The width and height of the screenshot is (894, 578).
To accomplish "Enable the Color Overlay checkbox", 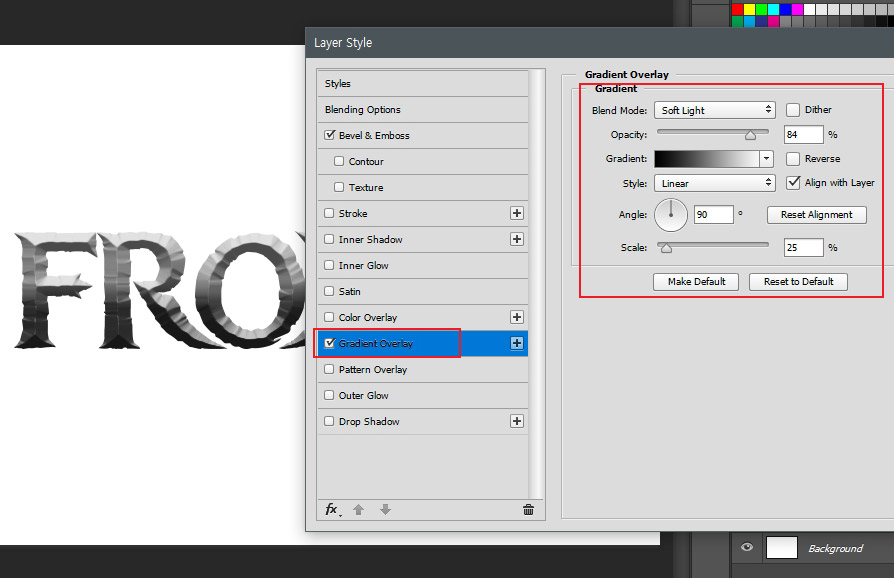I will (x=329, y=318).
